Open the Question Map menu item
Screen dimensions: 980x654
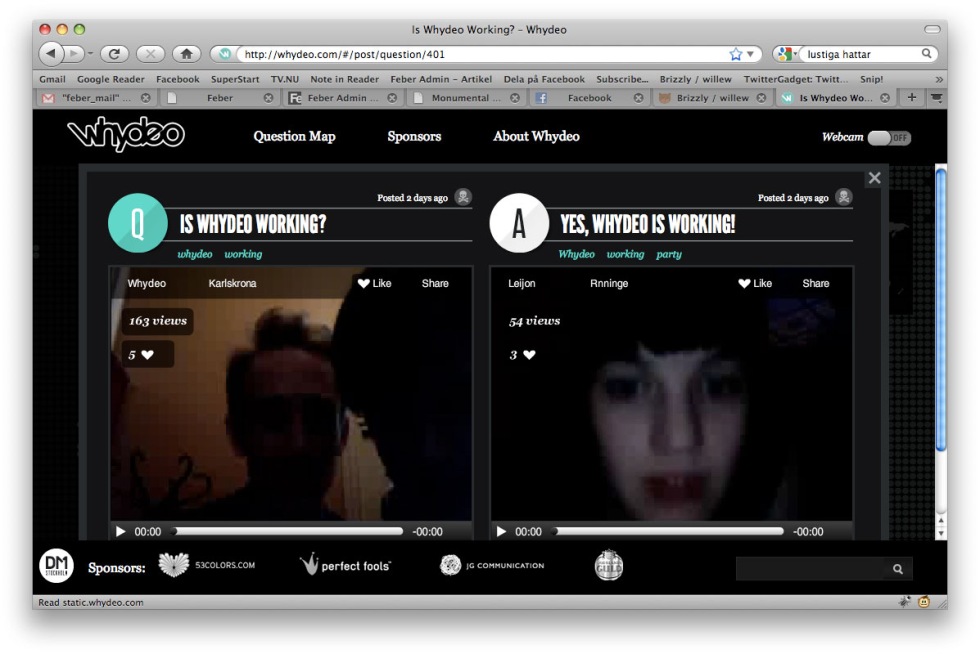tap(294, 137)
